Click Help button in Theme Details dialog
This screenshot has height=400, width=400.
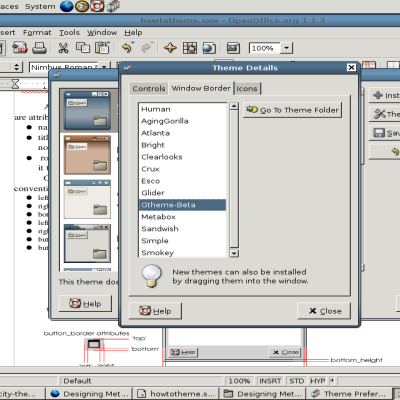[155, 311]
